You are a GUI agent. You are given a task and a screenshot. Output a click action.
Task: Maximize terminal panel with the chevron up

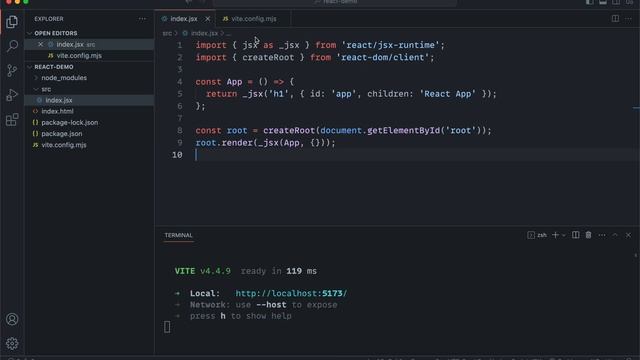(x=615, y=235)
